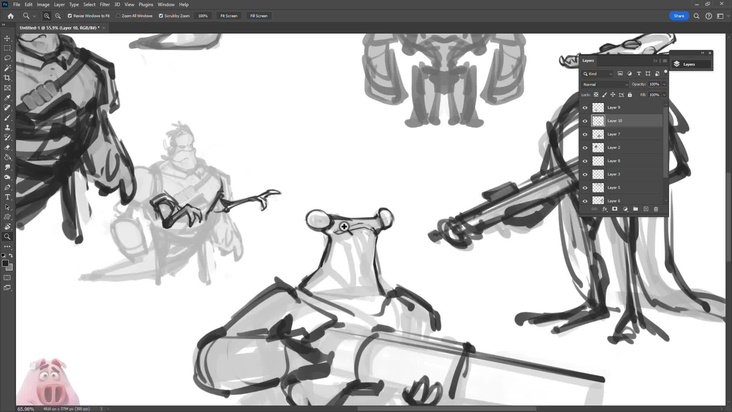Open the Image menu

tap(43, 5)
